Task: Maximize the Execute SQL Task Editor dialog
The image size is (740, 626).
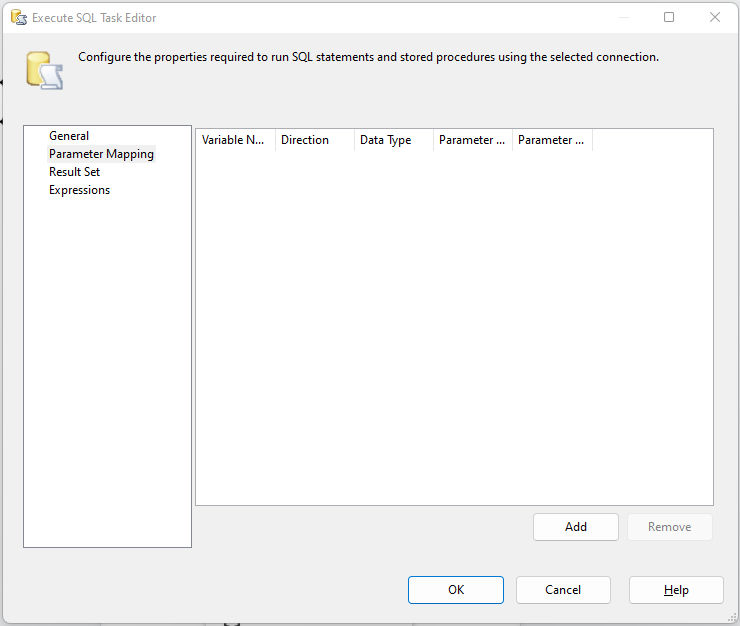Action: point(669,17)
